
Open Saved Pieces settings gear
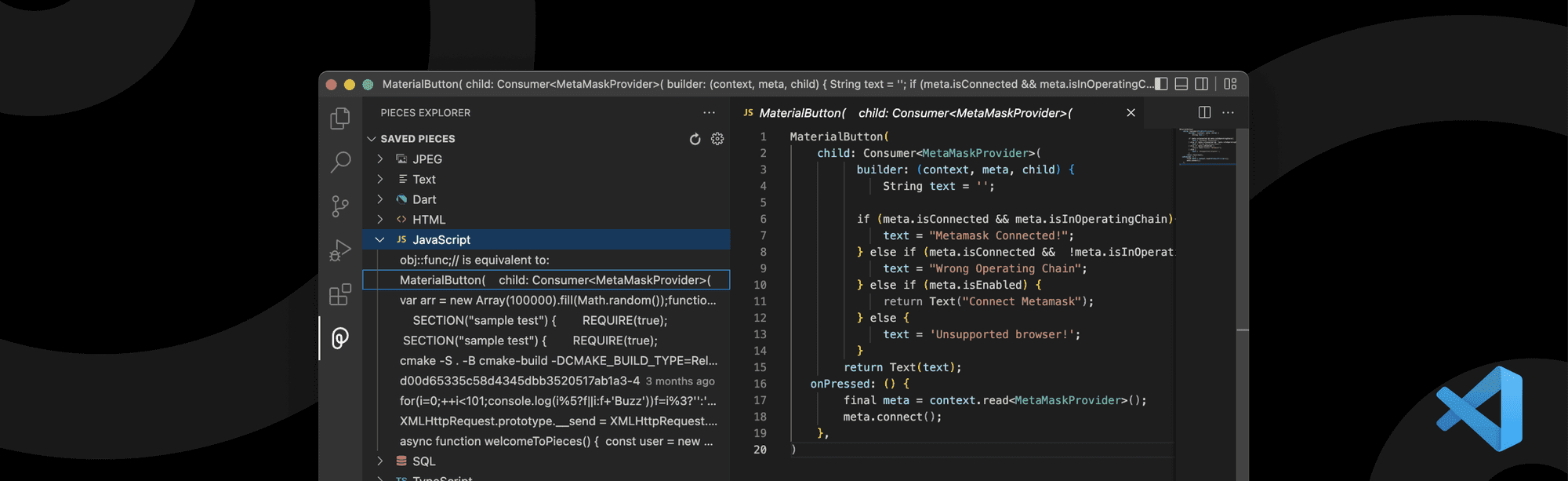click(x=717, y=139)
